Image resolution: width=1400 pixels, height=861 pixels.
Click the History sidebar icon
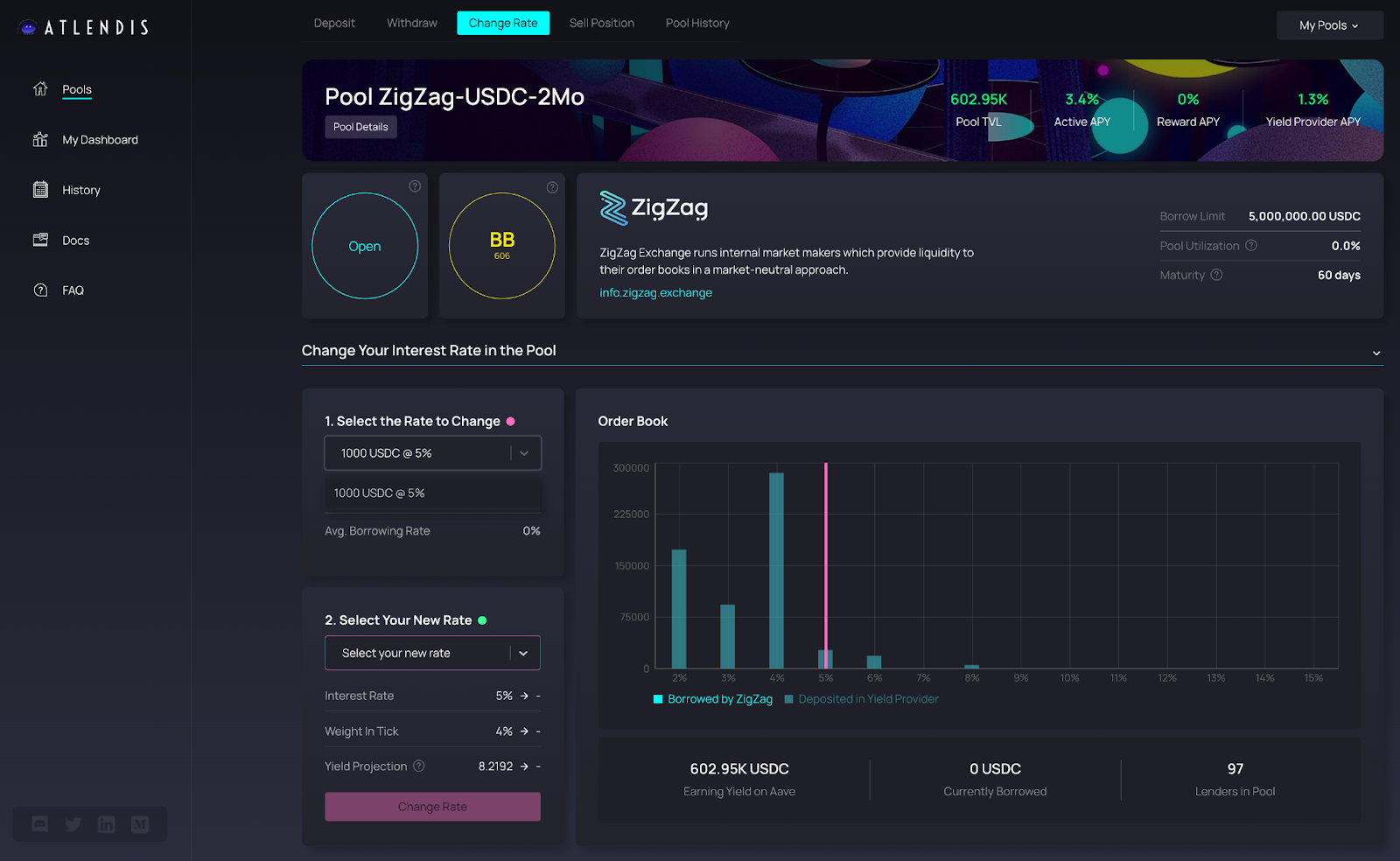pos(40,190)
